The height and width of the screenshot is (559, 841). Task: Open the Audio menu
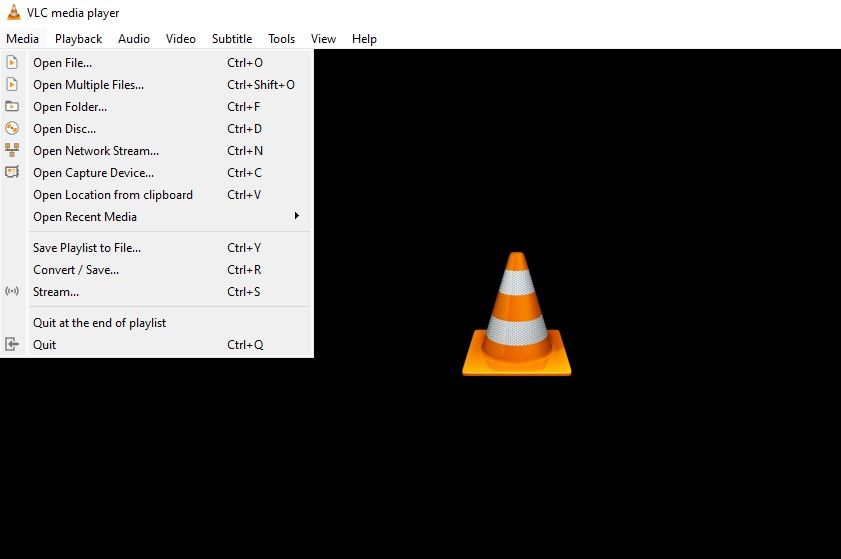(134, 39)
